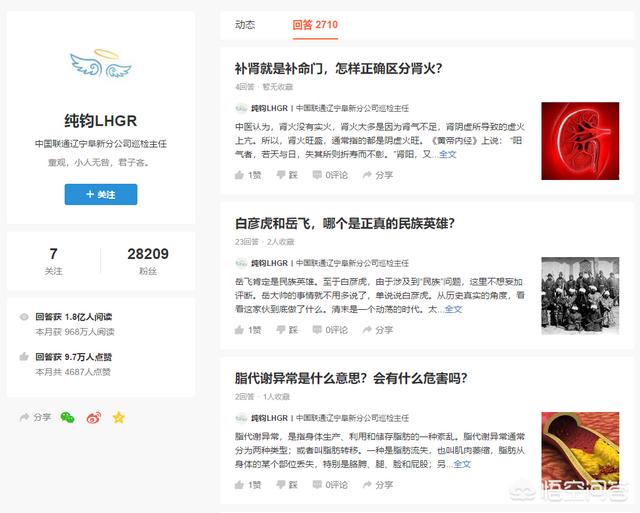Share the first answer about 肾火

point(377,175)
